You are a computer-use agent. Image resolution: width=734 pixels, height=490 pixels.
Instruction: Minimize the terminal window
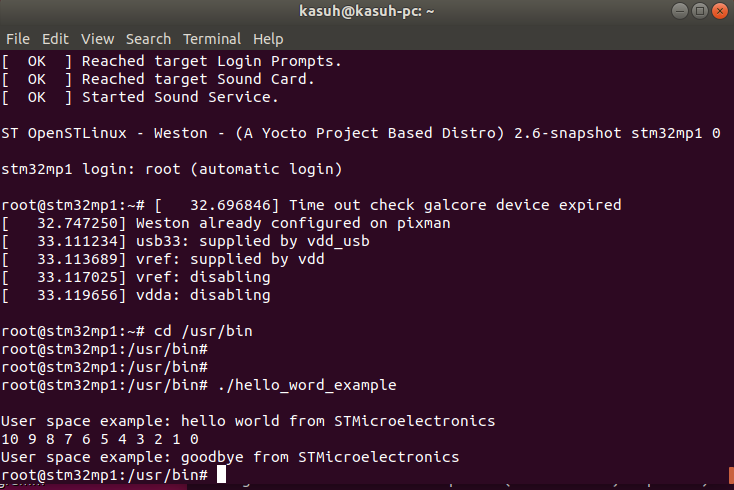(x=680, y=11)
